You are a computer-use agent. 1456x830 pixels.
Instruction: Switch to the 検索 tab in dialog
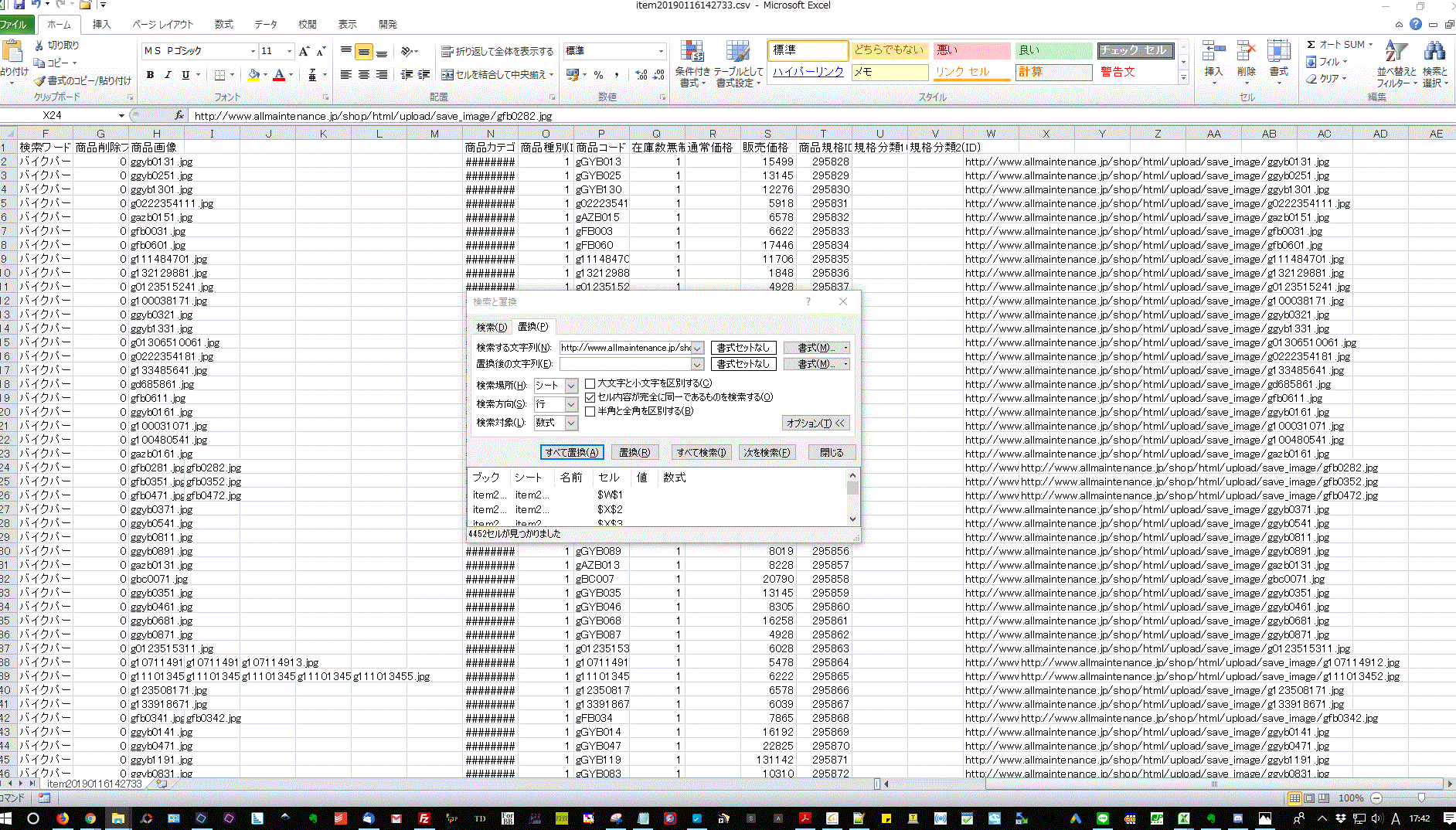point(491,327)
